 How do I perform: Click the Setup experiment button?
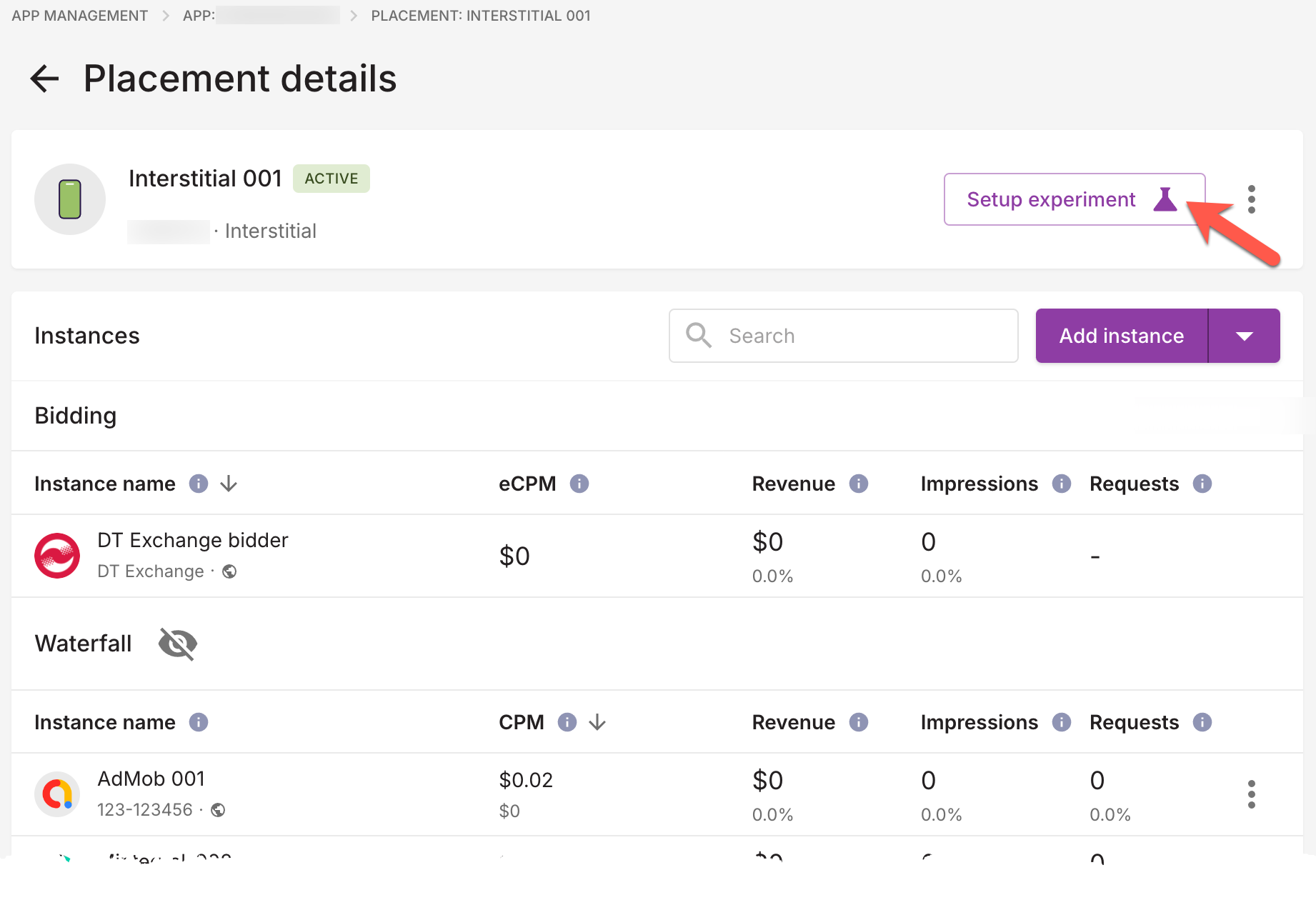[1074, 199]
